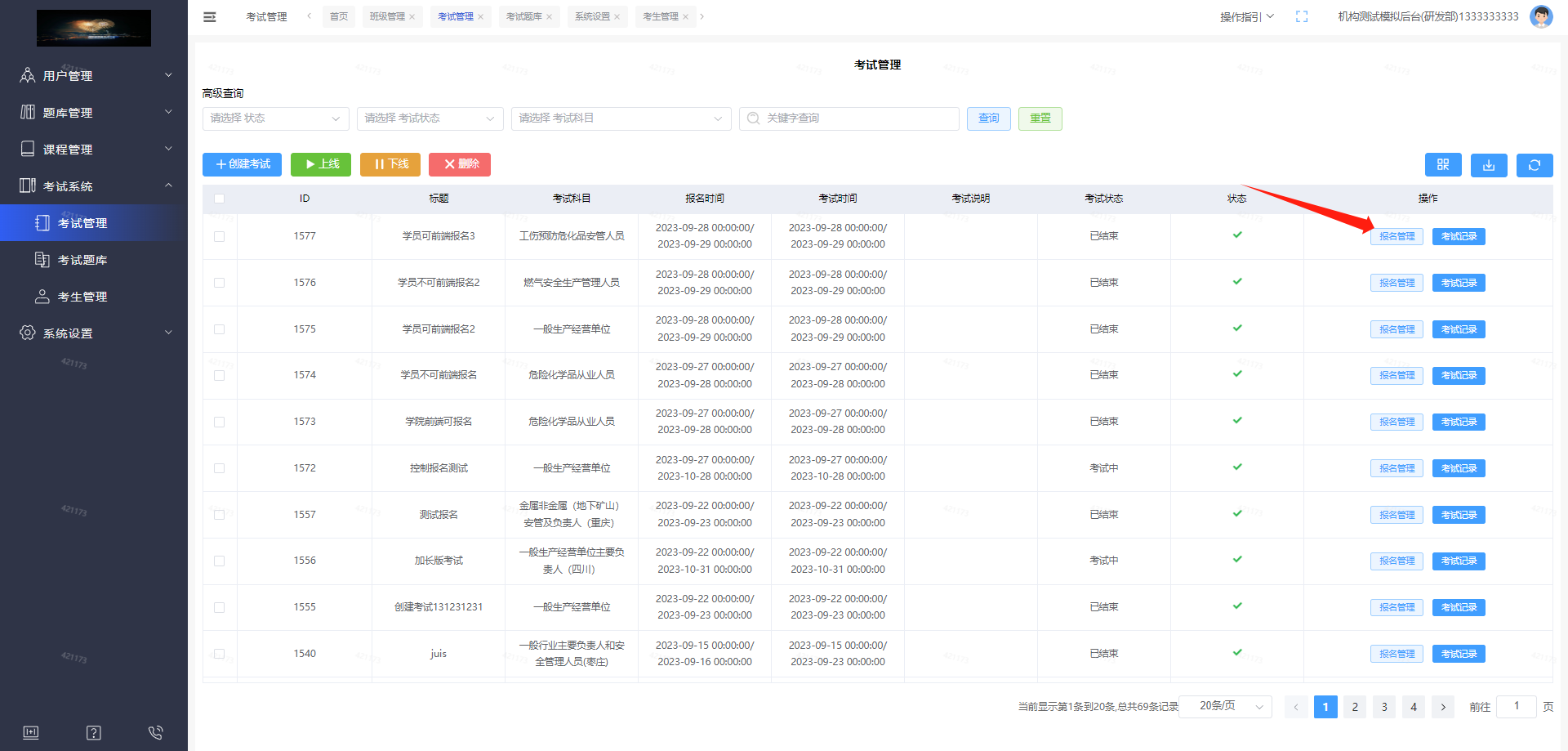Check the row for exam 1575
This screenshot has width=1568, height=751.
[219, 329]
